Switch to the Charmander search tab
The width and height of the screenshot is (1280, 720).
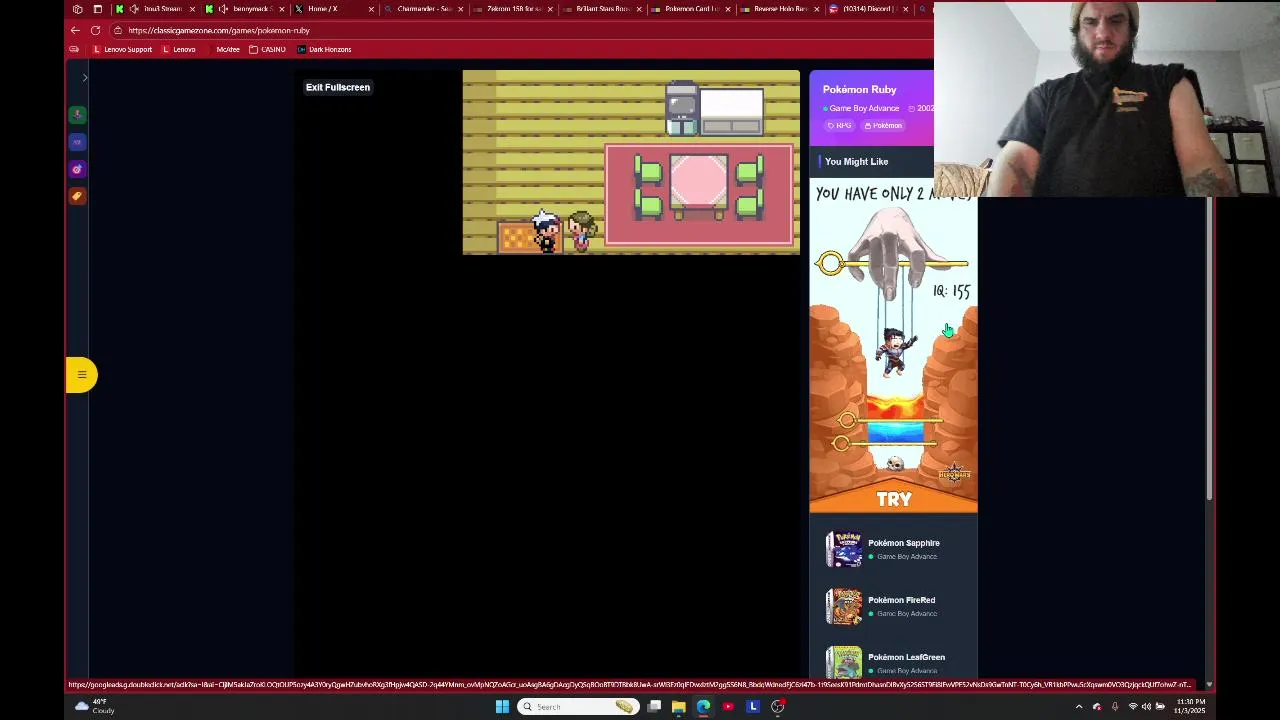click(424, 9)
